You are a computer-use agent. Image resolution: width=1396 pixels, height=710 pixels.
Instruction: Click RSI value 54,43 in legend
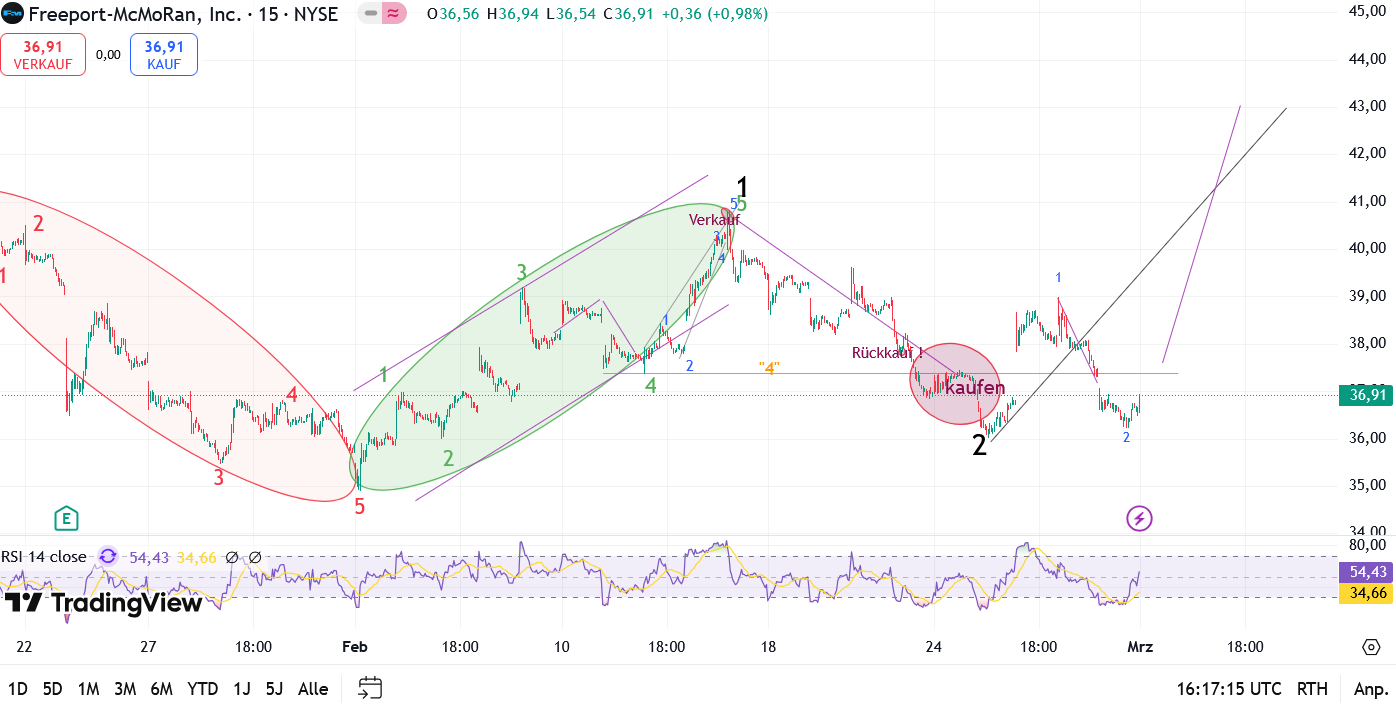[x=149, y=557]
